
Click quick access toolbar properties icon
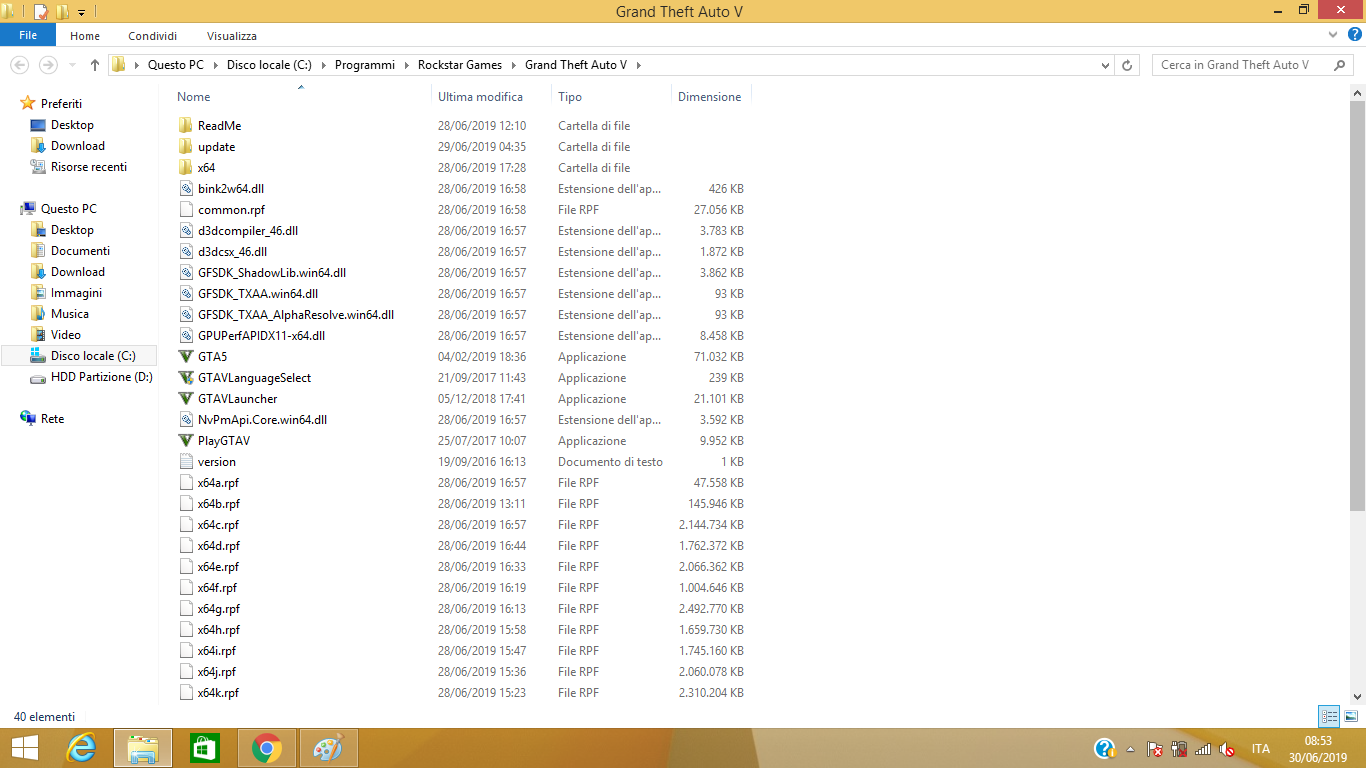tap(41, 12)
